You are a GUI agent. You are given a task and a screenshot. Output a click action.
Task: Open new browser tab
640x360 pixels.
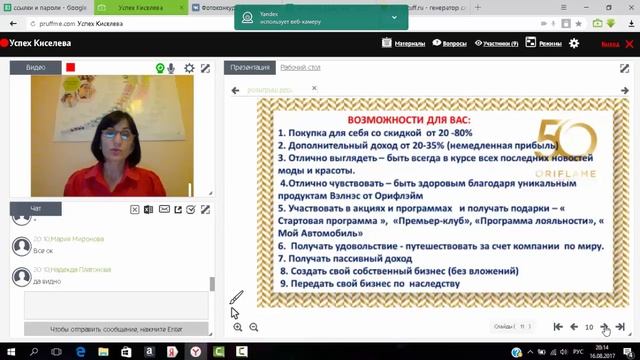coord(478,7)
